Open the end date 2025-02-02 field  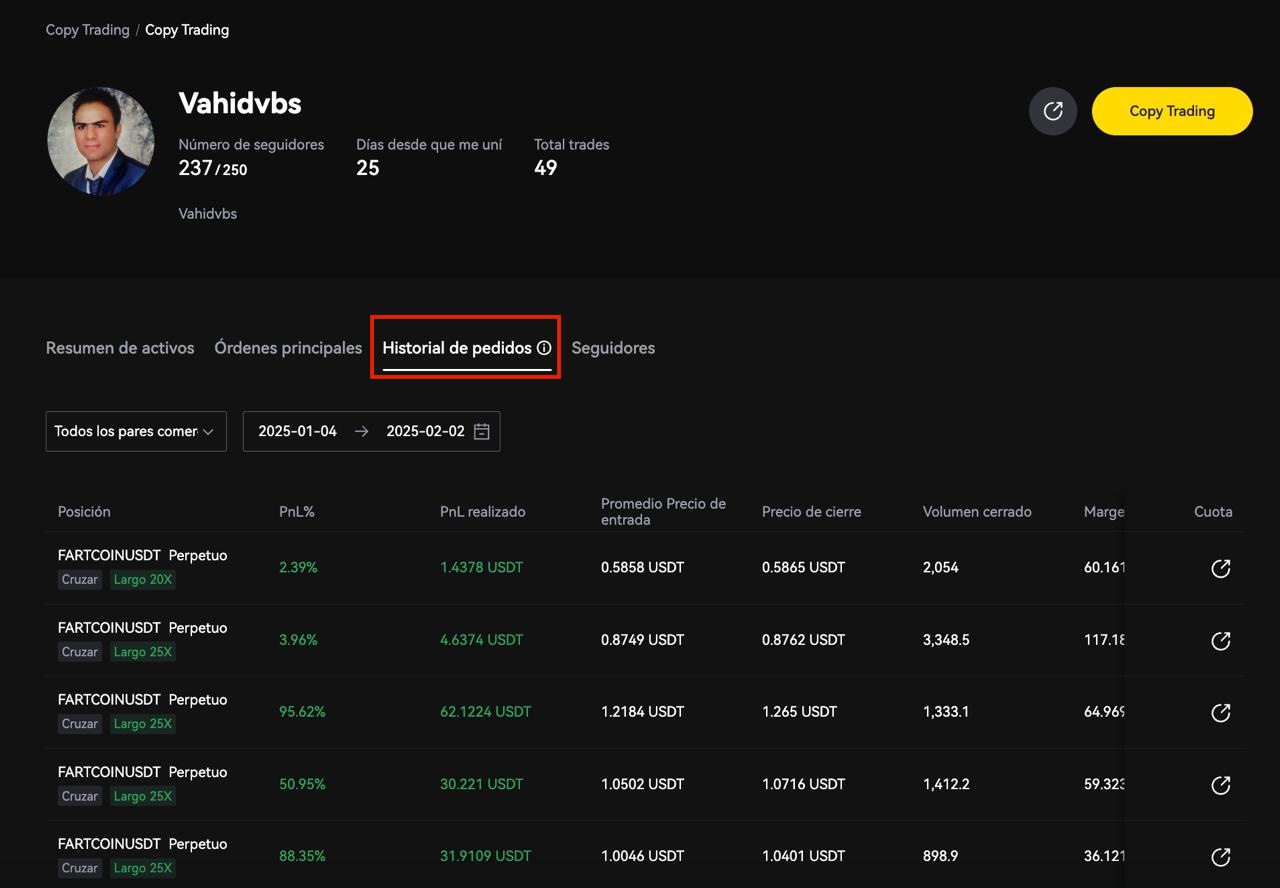point(425,432)
